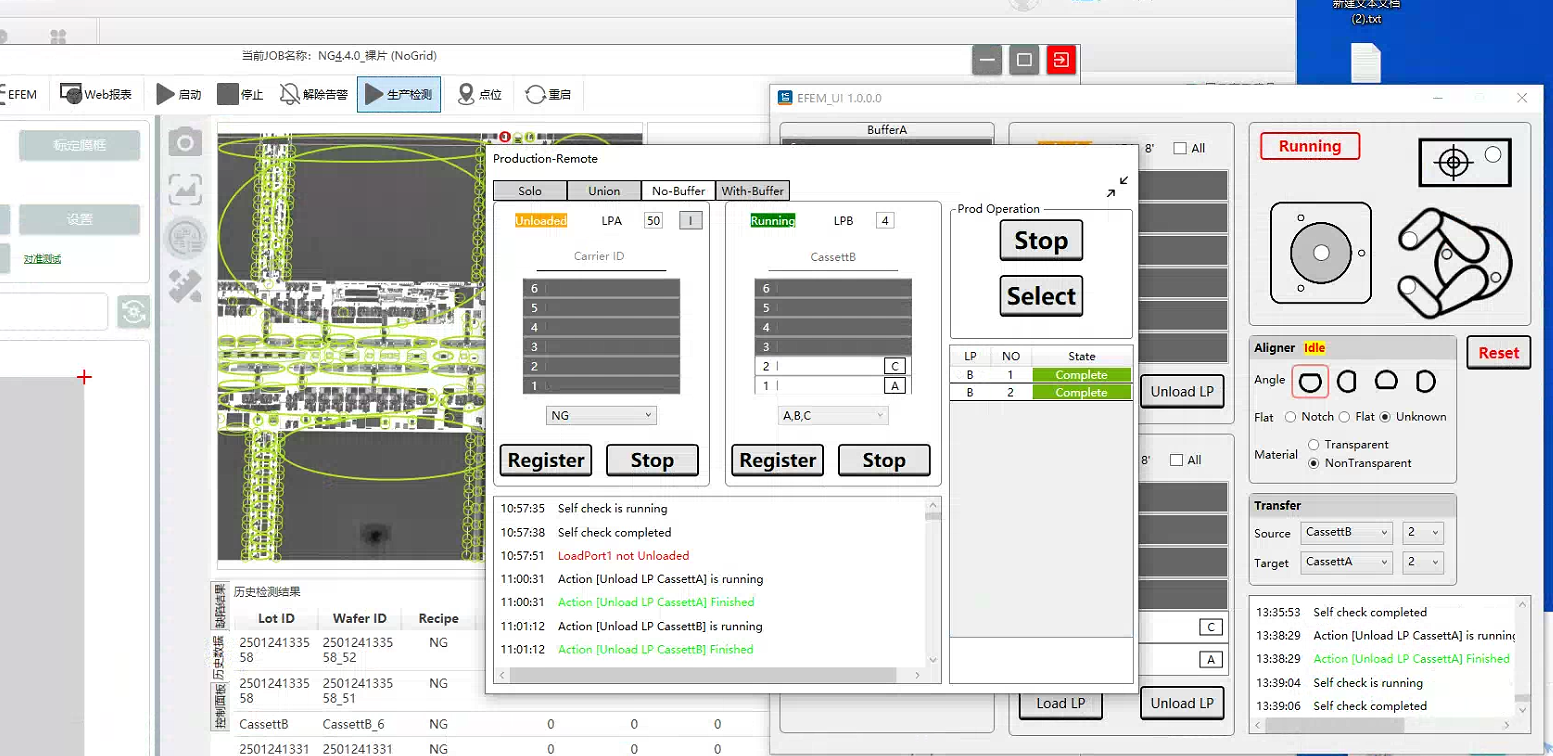
Task: Collapse Production-Remote with the shrink arrows icon
Action: 1118,187
